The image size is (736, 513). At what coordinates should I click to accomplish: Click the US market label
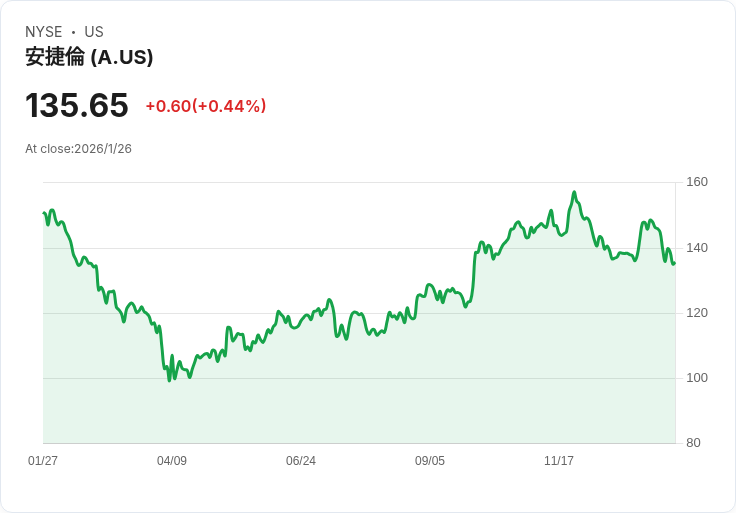coord(94,32)
